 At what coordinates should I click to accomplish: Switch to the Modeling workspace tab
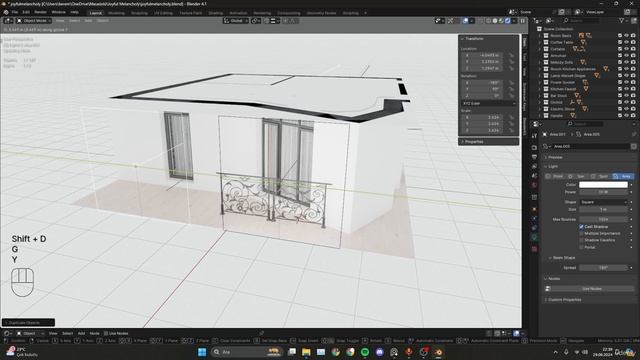(x=116, y=13)
